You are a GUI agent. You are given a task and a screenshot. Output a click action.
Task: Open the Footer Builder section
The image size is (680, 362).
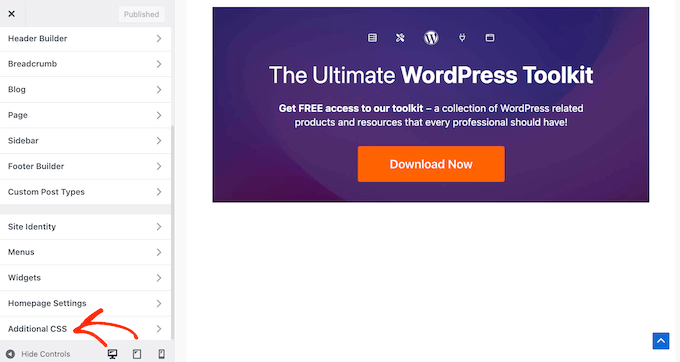click(85, 166)
